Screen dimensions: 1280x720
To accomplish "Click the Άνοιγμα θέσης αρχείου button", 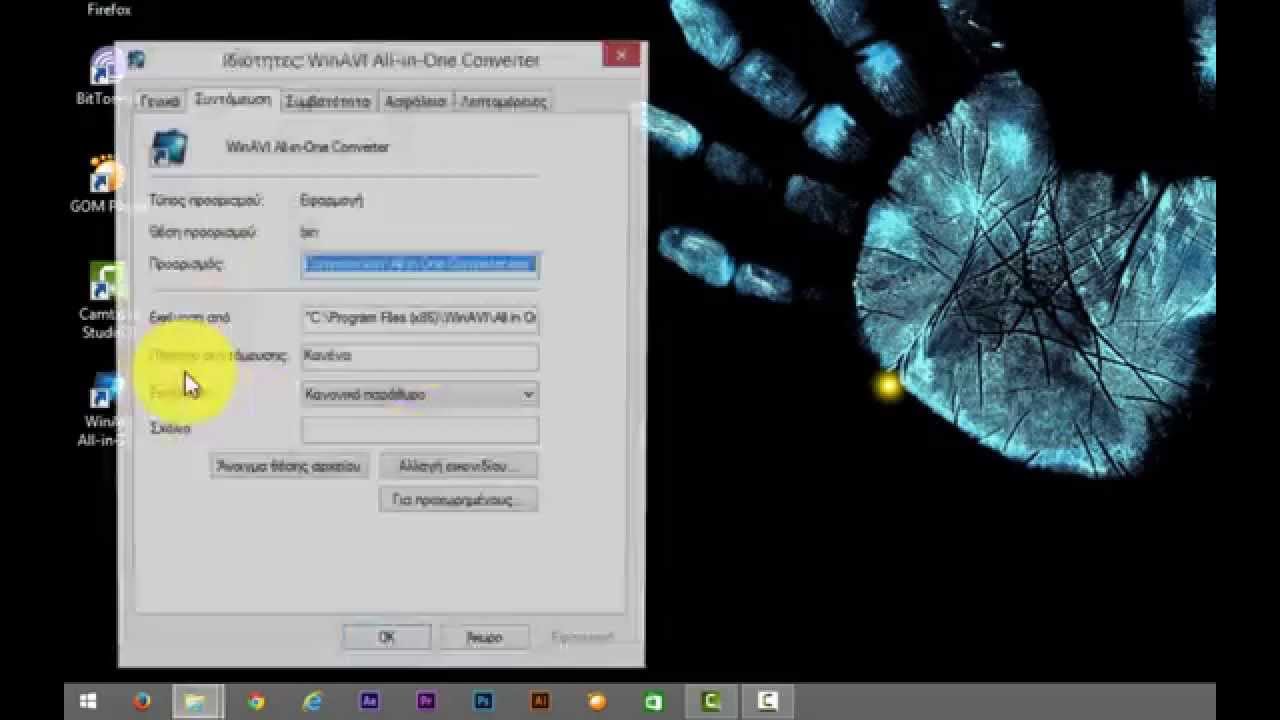I will point(289,466).
